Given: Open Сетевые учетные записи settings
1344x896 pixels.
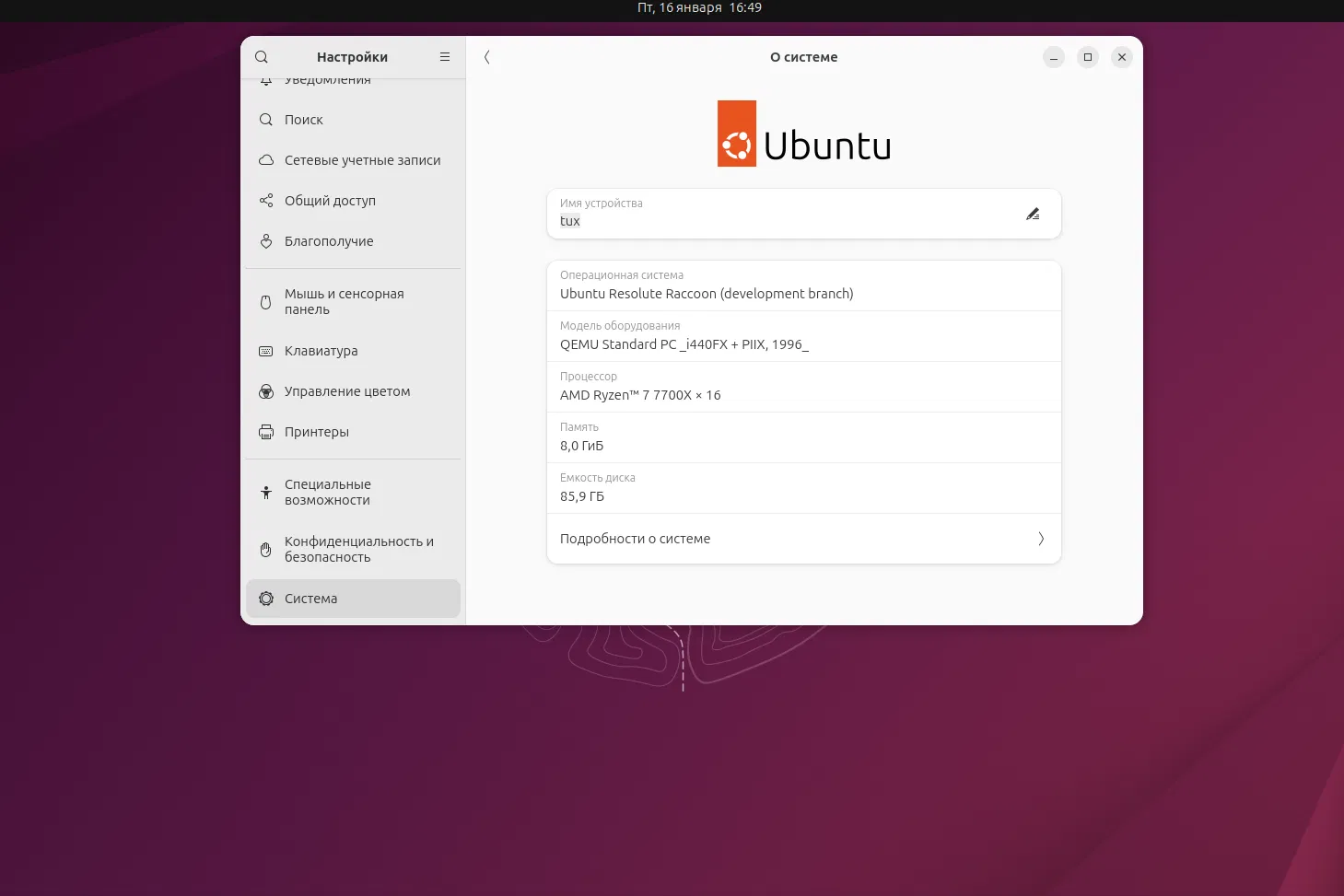Looking at the screenshot, I should 363,159.
